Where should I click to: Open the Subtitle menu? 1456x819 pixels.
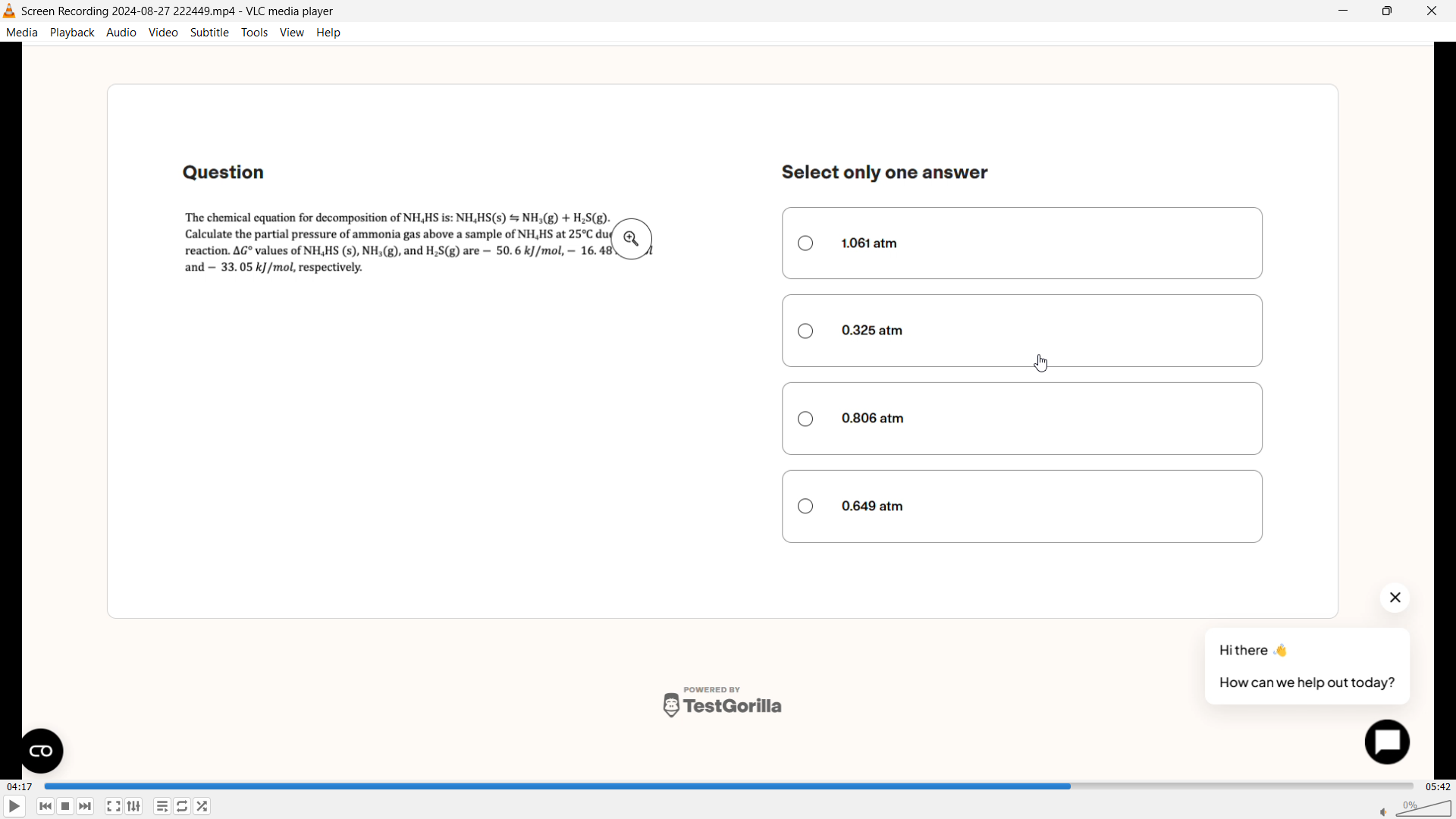[210, 33]
